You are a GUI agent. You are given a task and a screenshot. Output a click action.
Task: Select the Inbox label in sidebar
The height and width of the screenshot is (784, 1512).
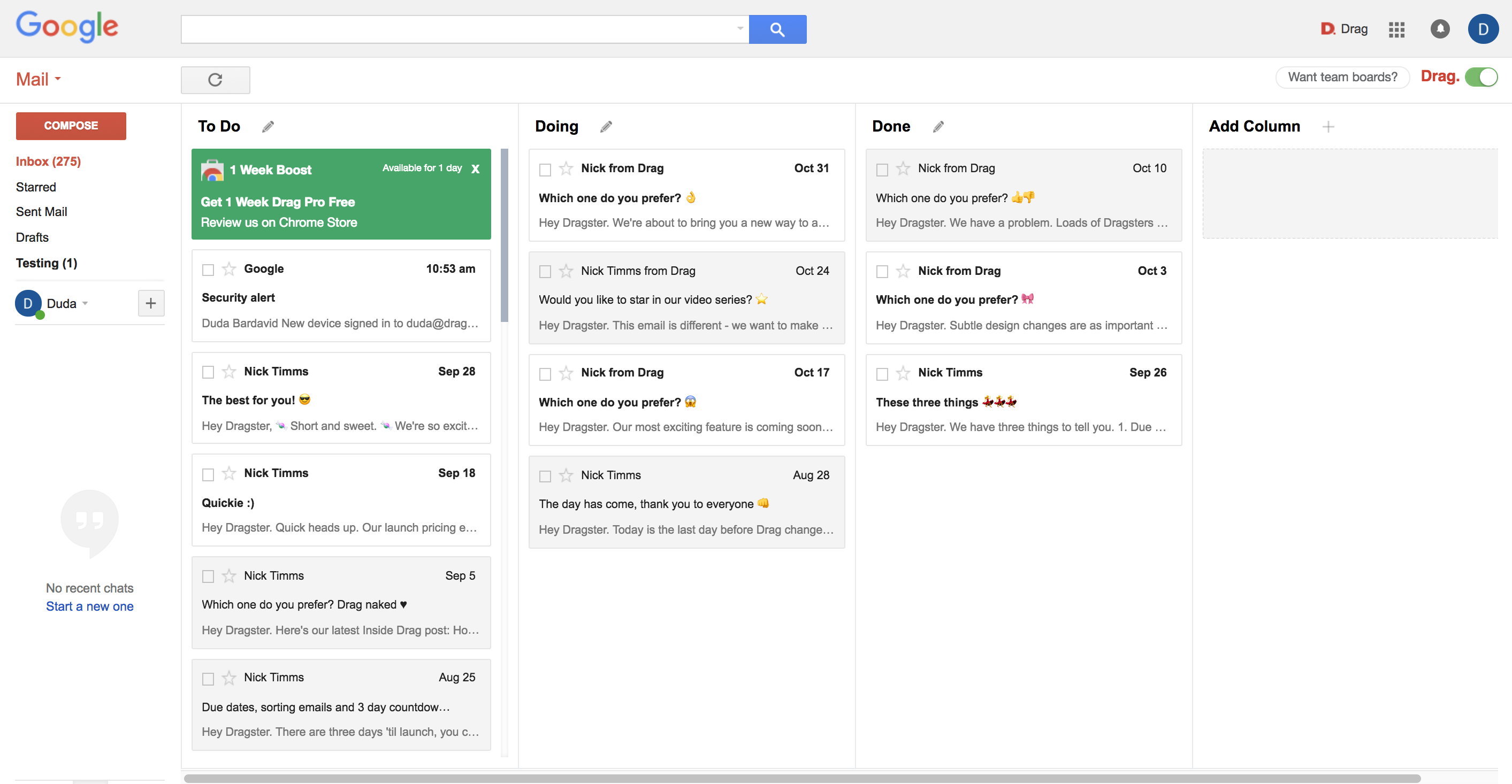pyautogui.click(x=48, y=161)
